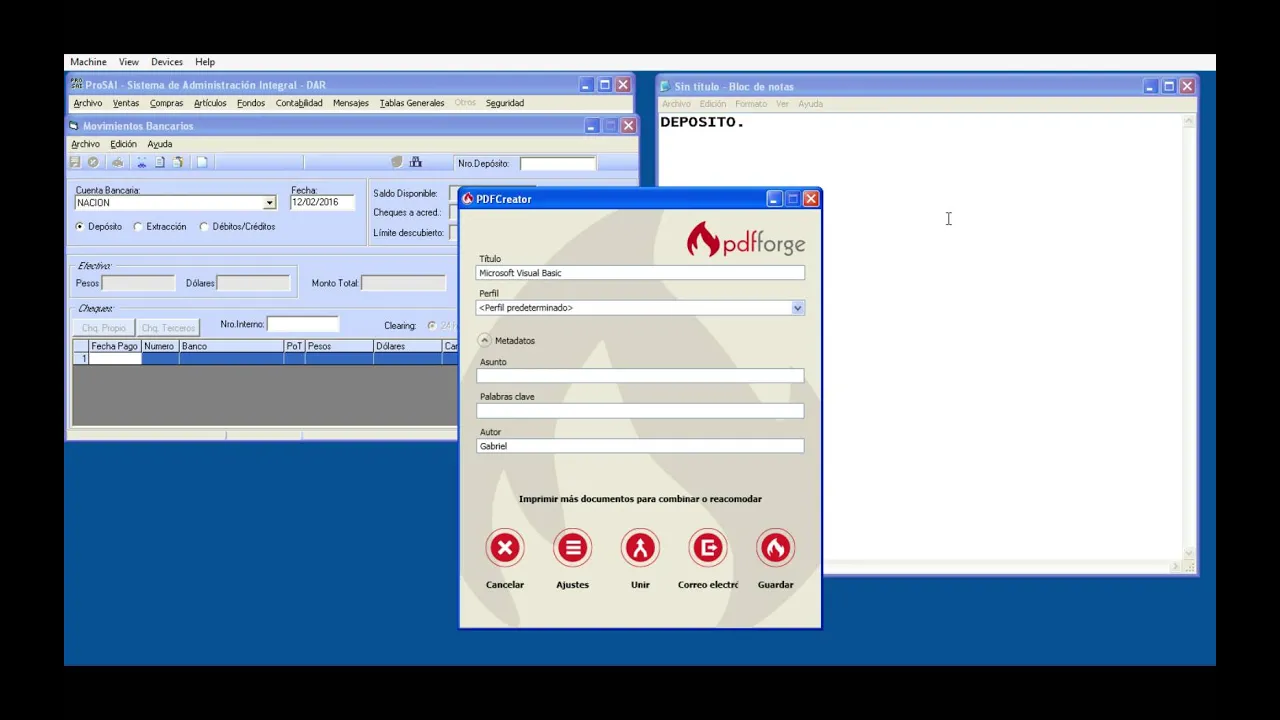This screenshot has width=1280, height=720.
Task: Click the new blank page icon in Movimientos Bancarios toolbar
Action: click(x=202, y=163)
